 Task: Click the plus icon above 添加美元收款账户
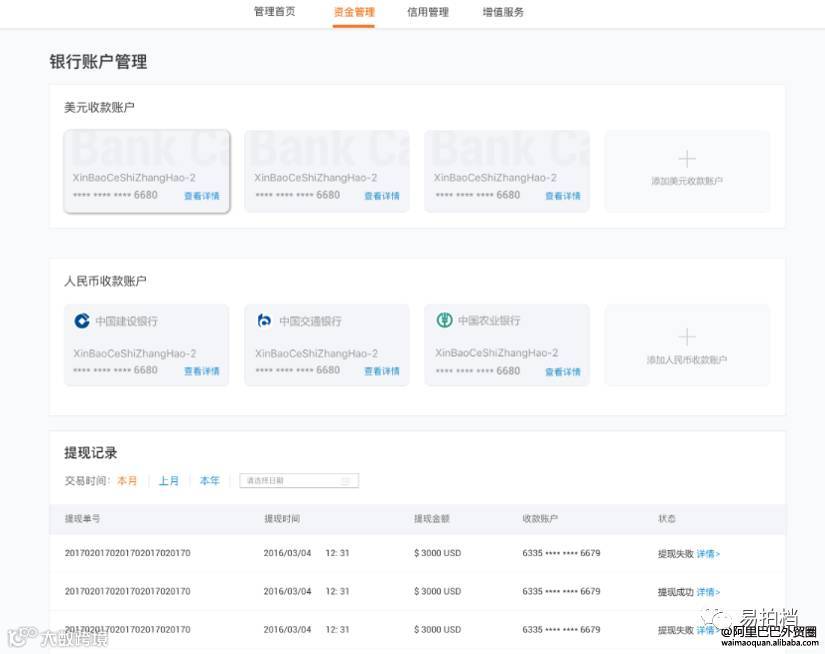687,158
